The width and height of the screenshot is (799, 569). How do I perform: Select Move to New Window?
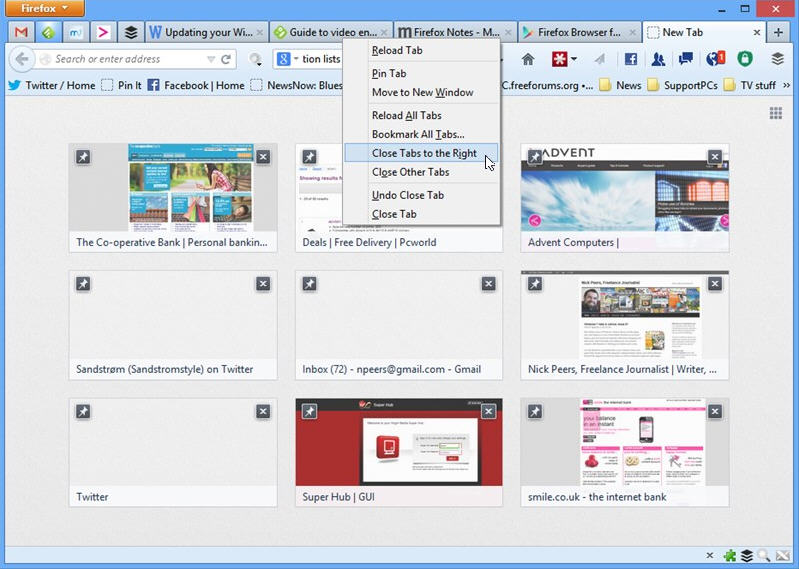point(422,92)
